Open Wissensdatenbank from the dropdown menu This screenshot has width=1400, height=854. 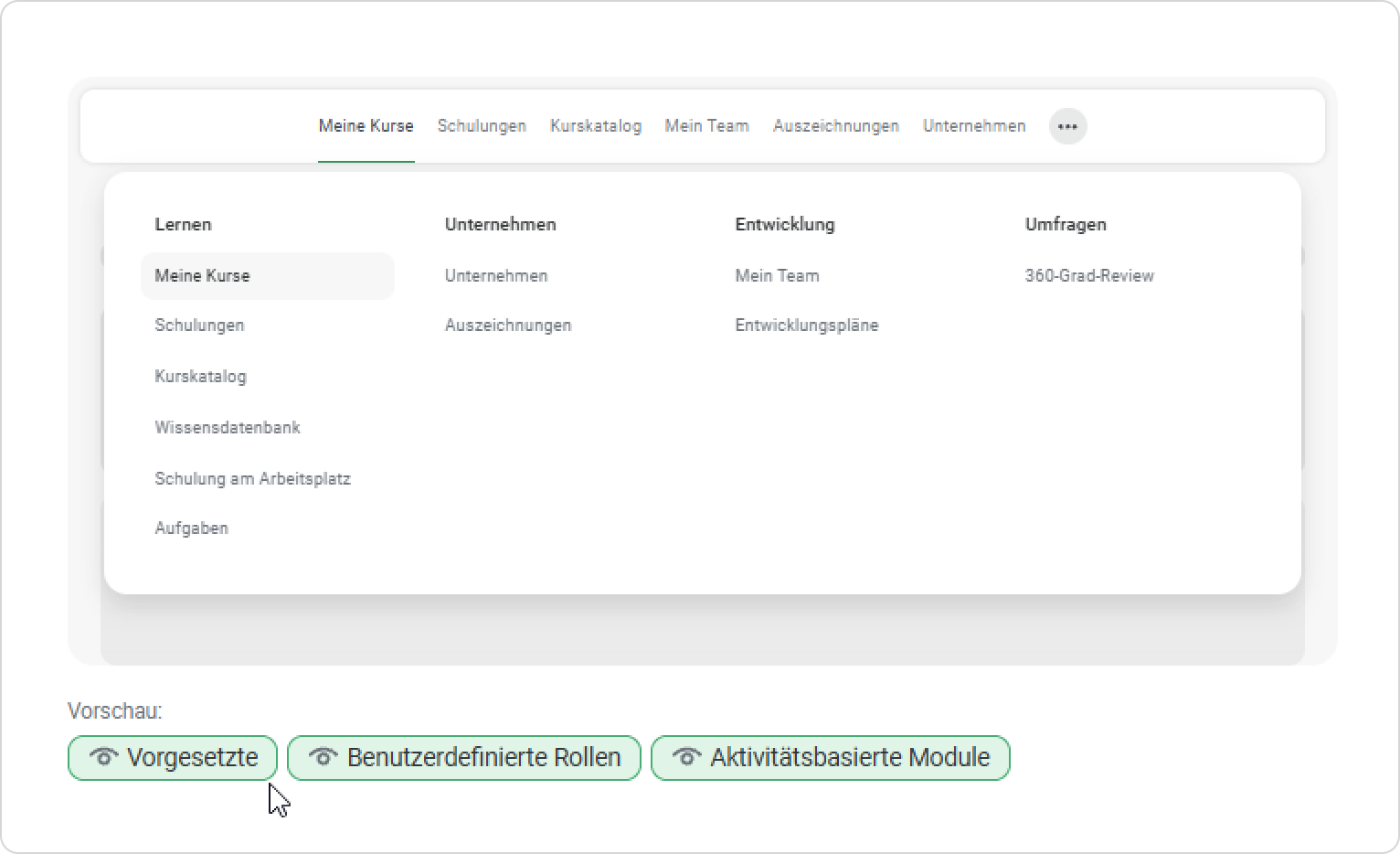tap(228, 428)
